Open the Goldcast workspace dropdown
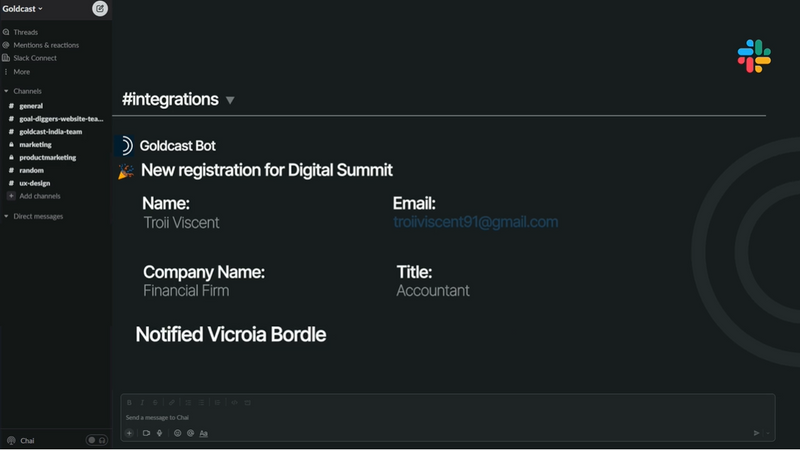 24,8
